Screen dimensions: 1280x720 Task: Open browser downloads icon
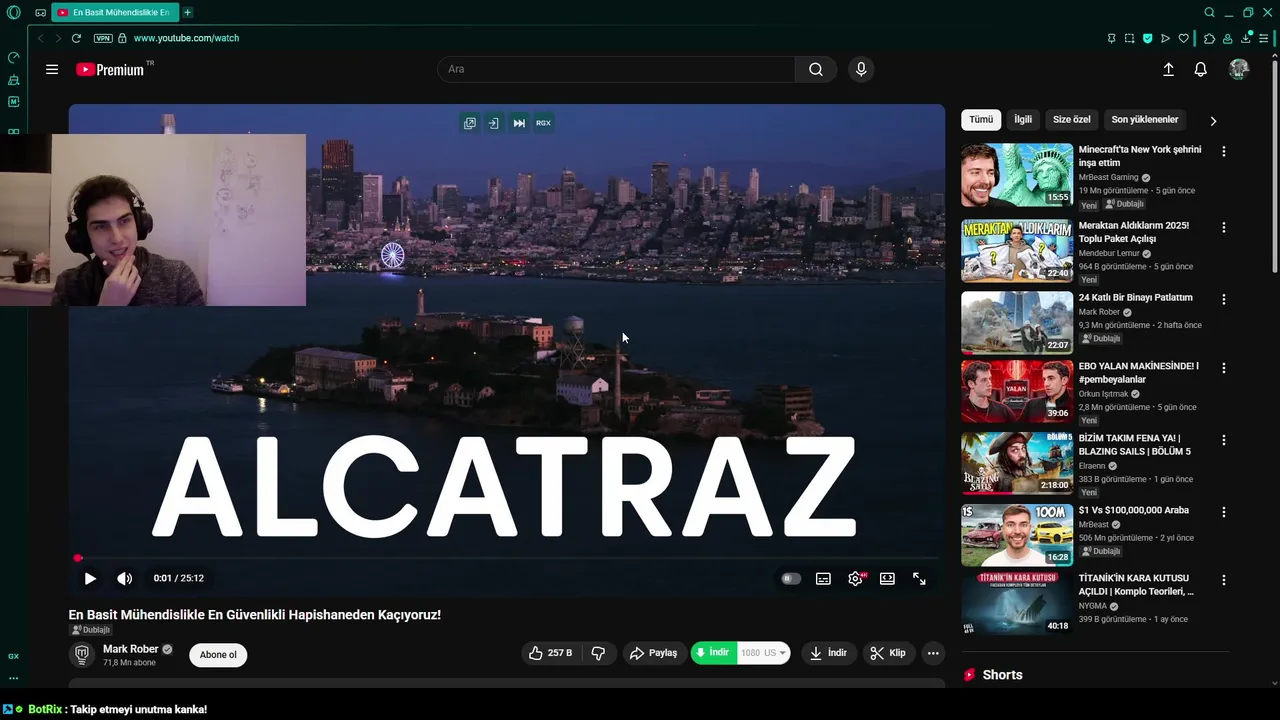coord(1246,38)
